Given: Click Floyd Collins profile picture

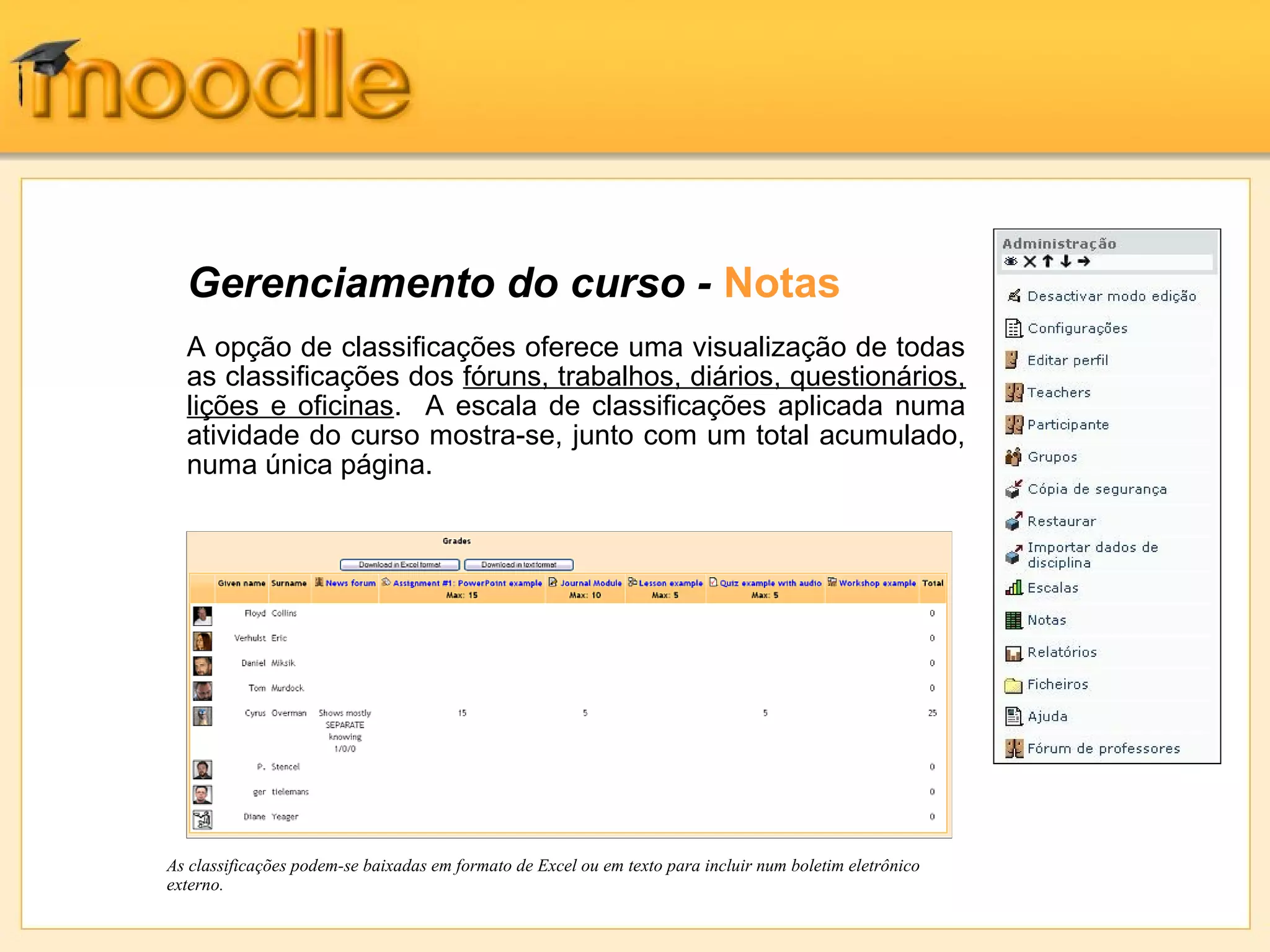Looking at the screenshot, I should coord(202,615).
